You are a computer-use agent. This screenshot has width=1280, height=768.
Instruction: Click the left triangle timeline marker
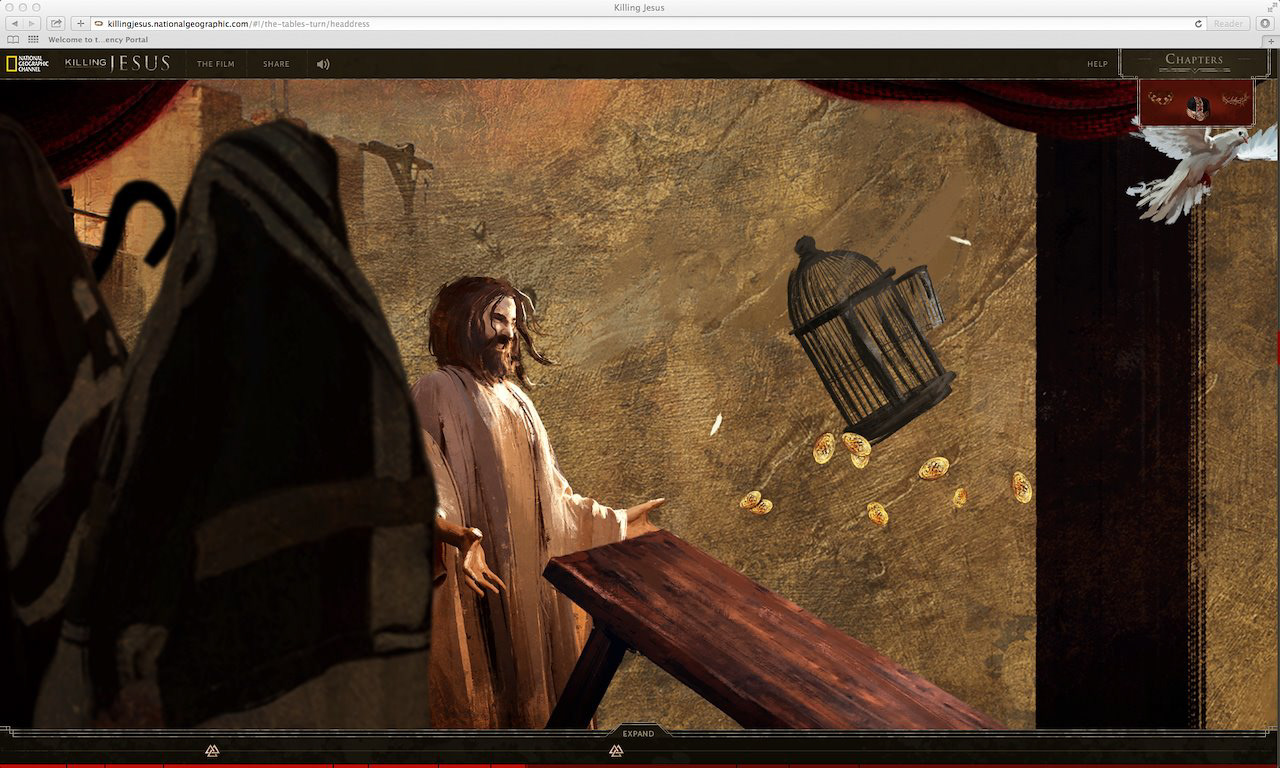[x=211, y=750]
